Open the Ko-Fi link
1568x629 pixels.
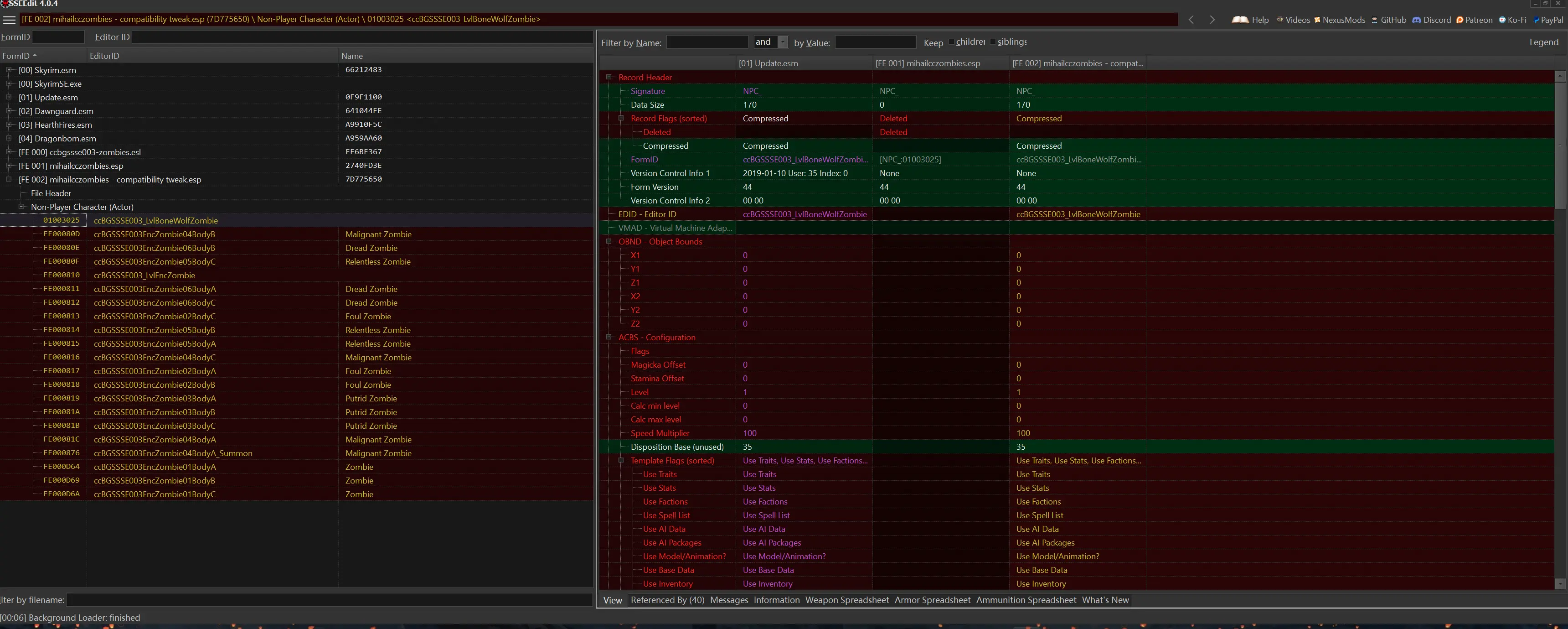1512,20
